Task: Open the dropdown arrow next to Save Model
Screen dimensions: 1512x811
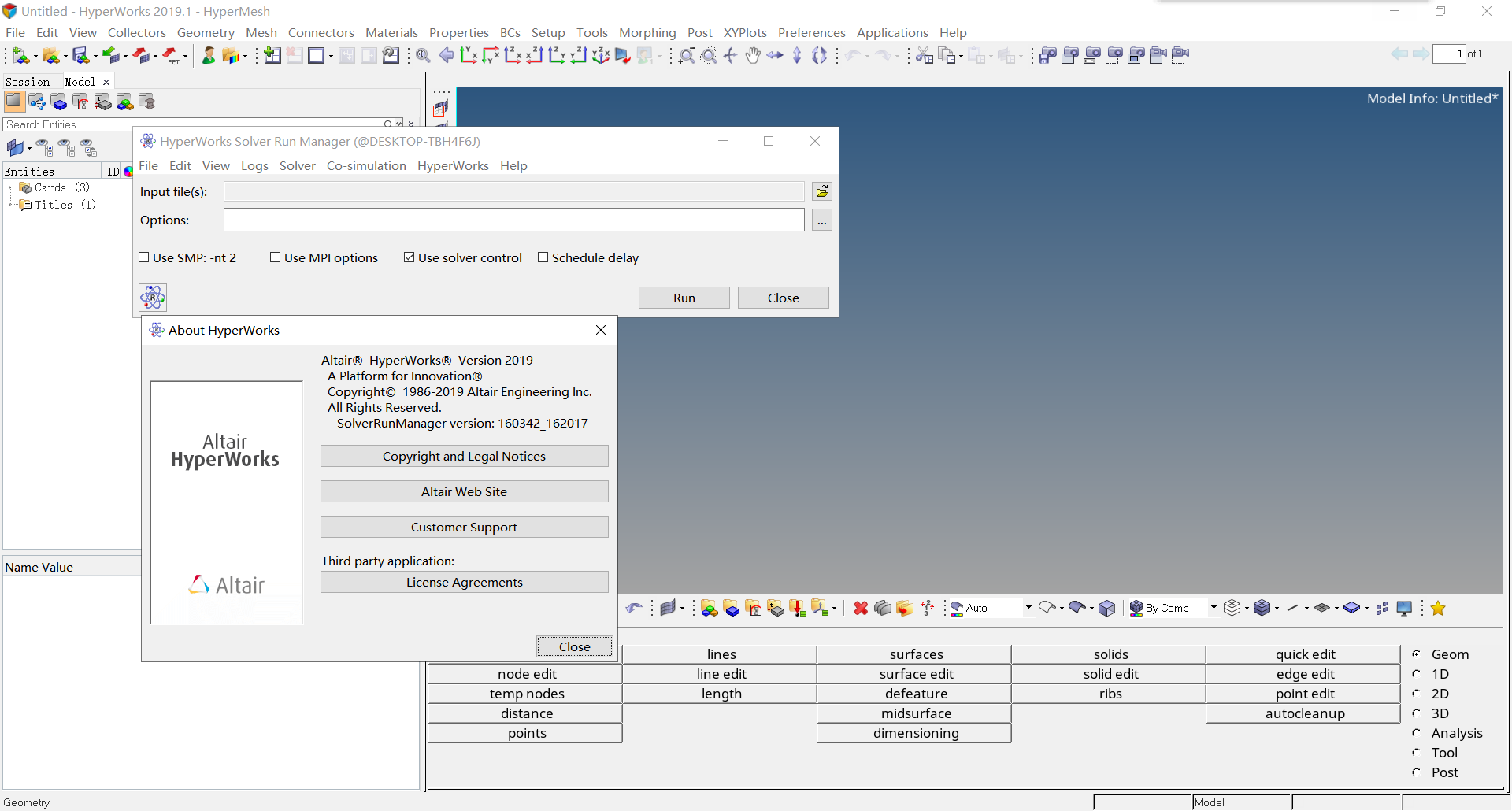Action: (x=95, y=57)
